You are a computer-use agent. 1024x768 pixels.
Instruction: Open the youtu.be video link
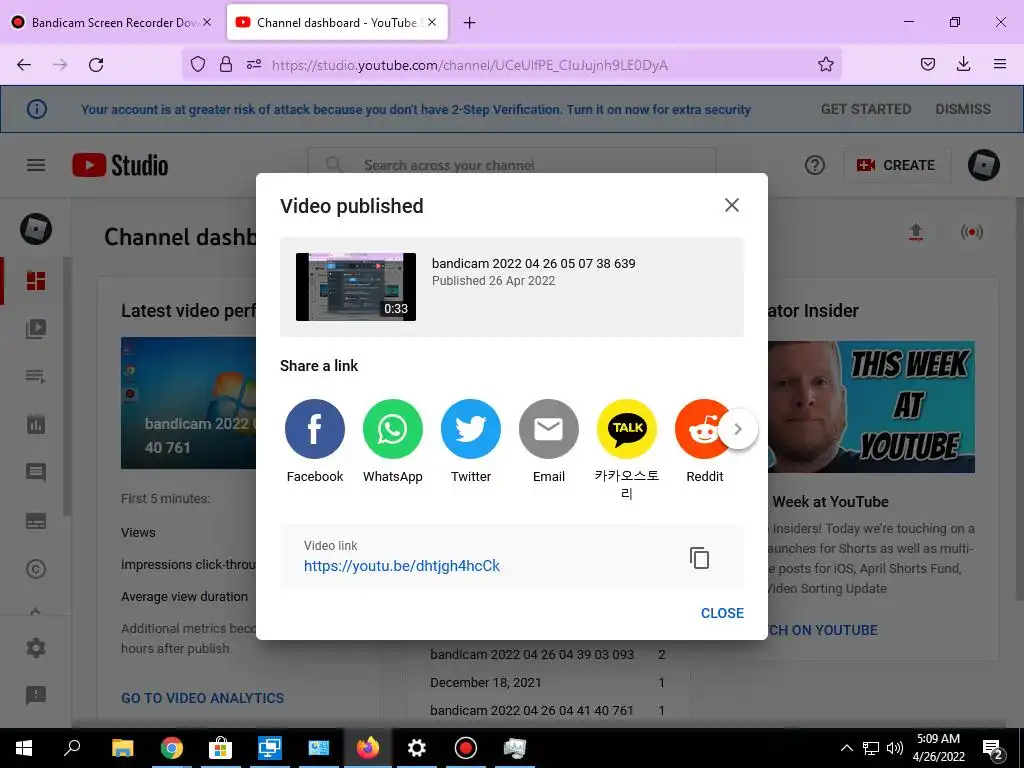[x=402, y=566]
